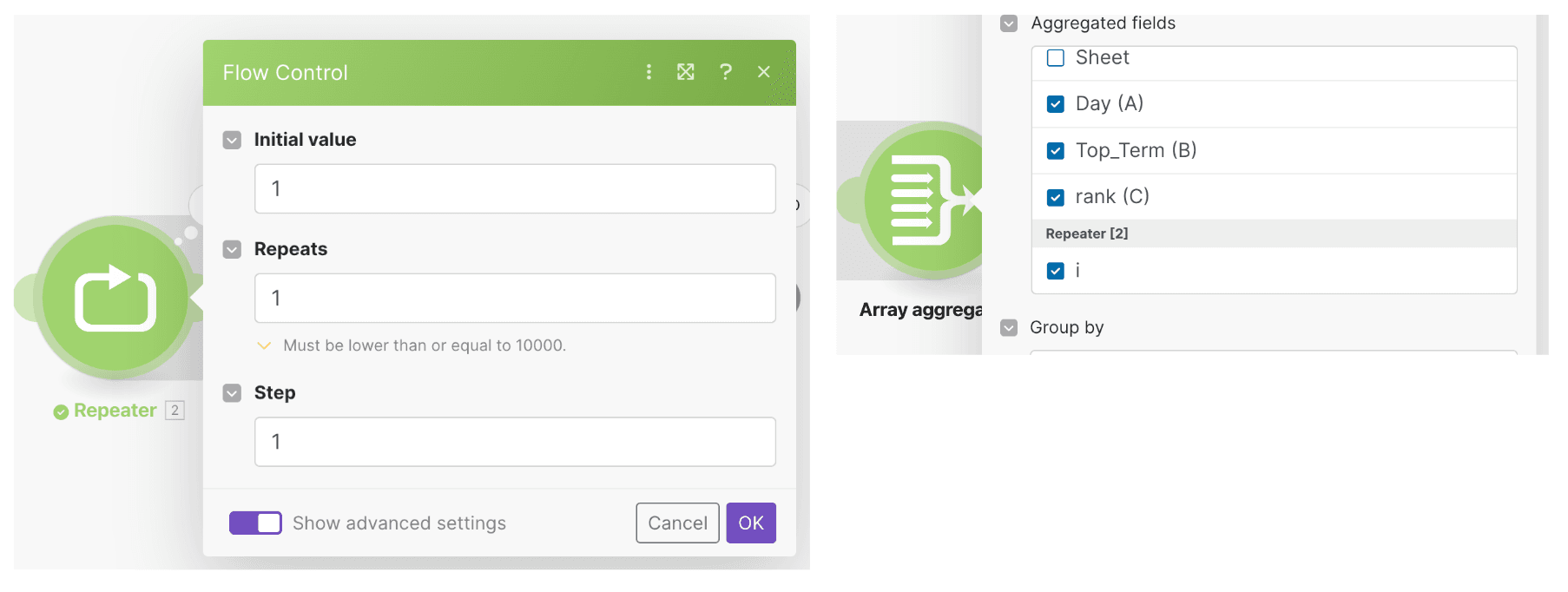The width and height of the screenshot is (1568, 592).
Task: Collapse the Aggregated fields section toggle
Action: click(x=1009, y=23)
